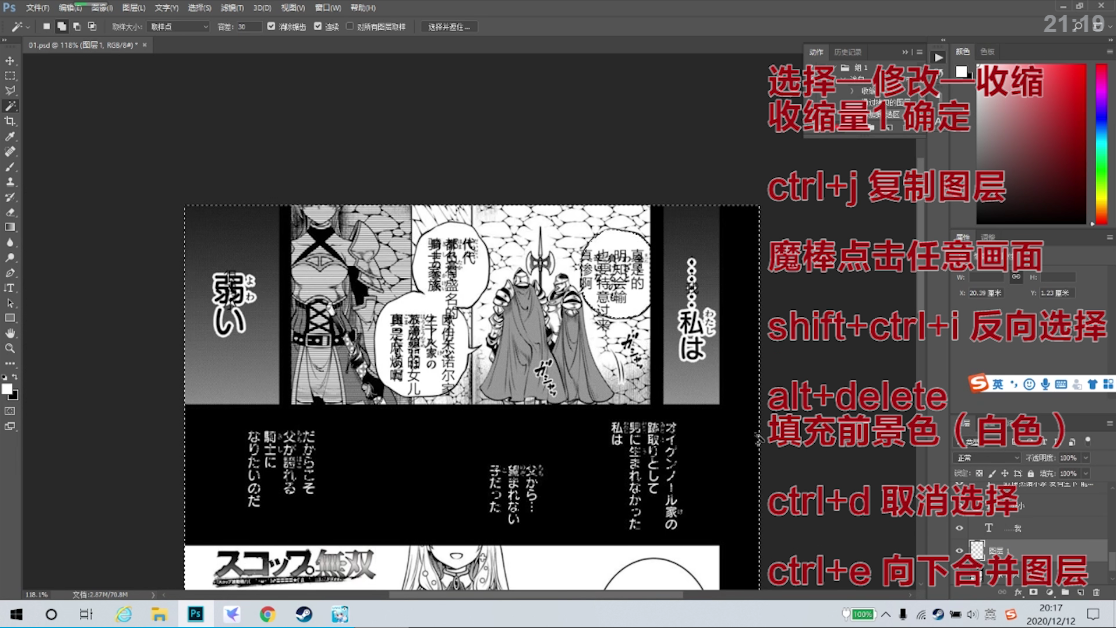Select the Horizontal Type tool
Screen dimensions: 1116x628
[x=10, y=288]
